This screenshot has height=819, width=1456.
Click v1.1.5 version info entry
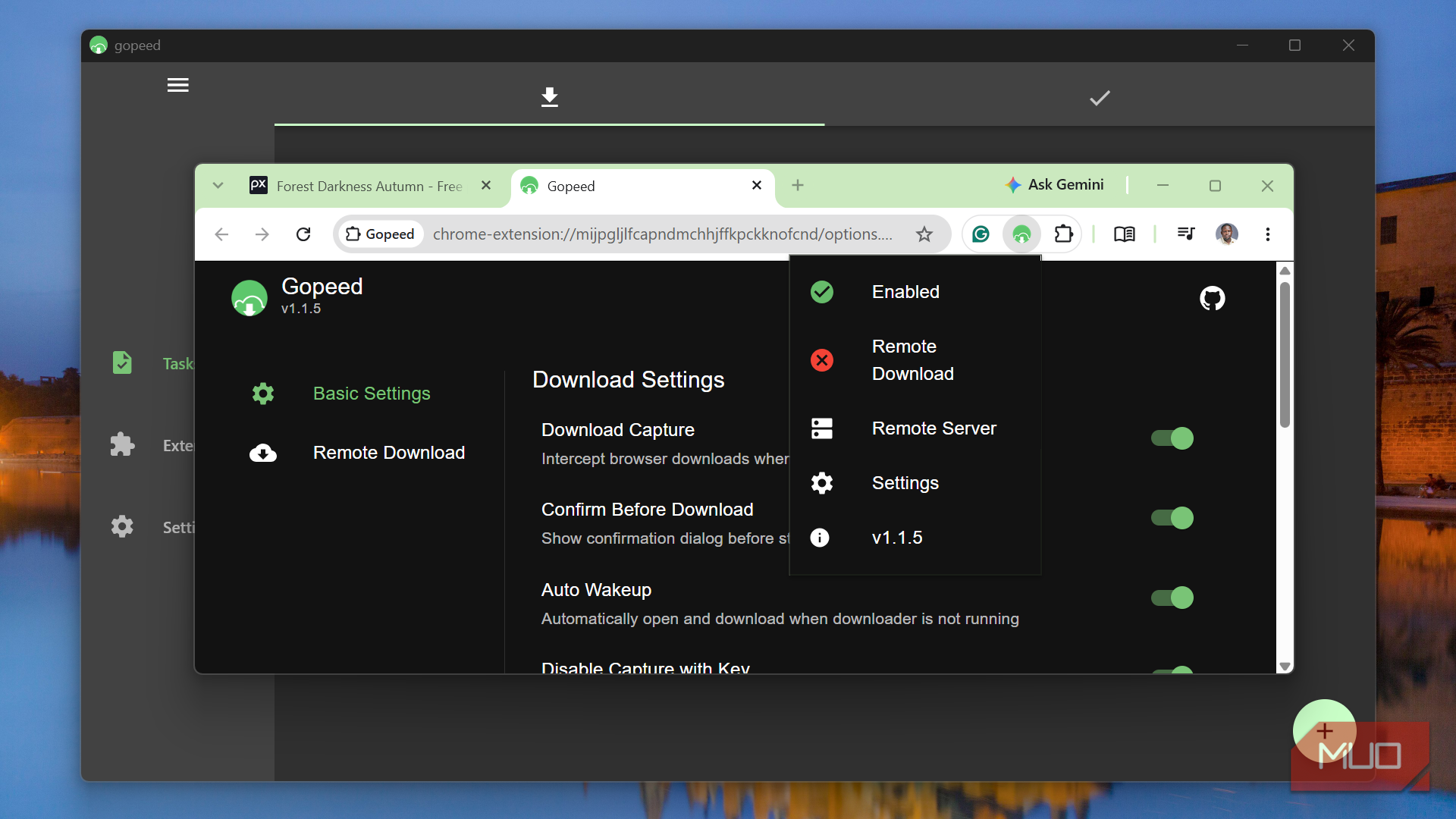coord(915,538)
